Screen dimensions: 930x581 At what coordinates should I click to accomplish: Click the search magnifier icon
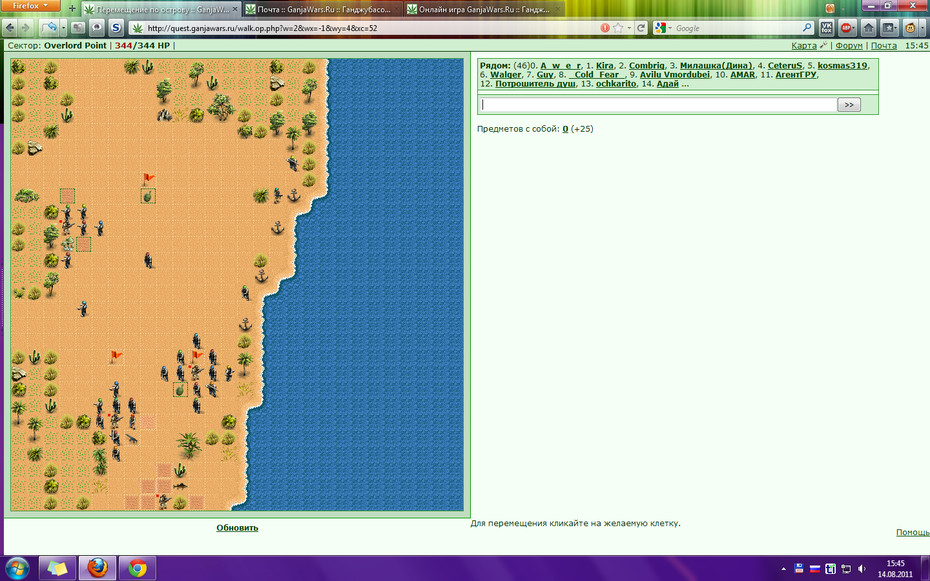point(807,27)
